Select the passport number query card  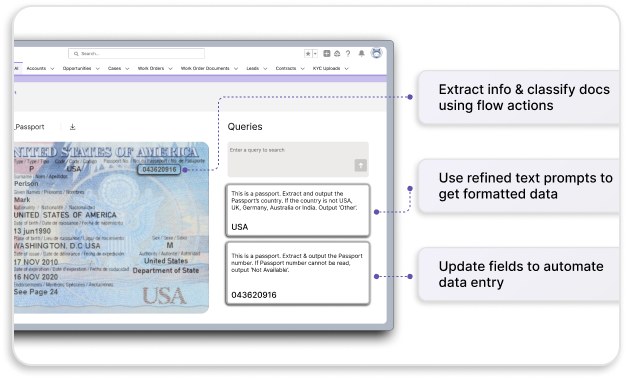tap(298, 273)
